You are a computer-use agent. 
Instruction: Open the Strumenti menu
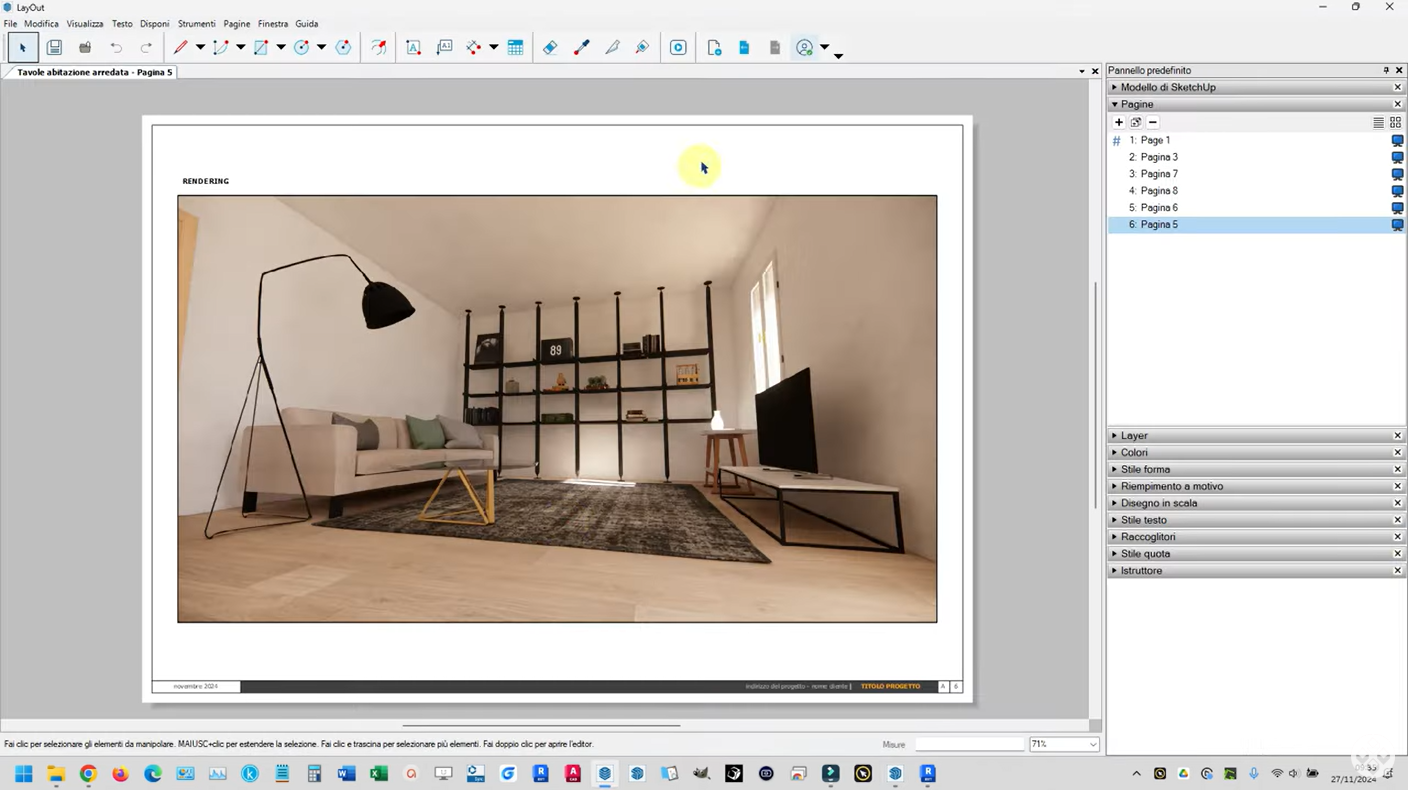tap(196, 24)
